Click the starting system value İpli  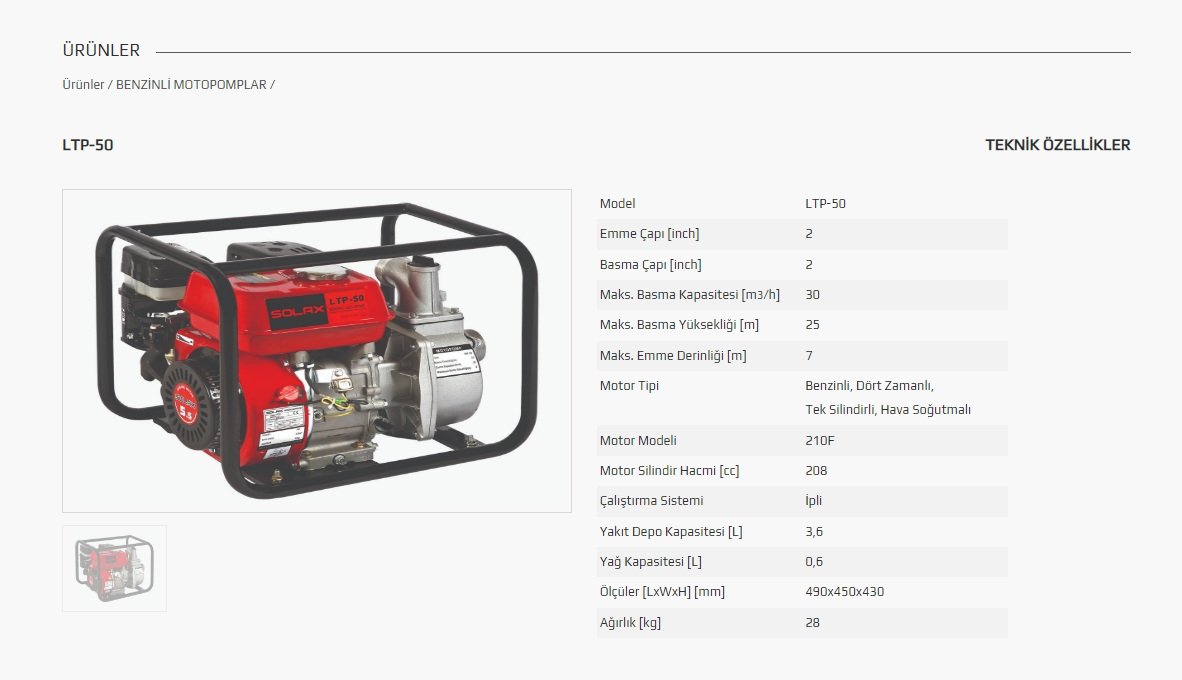[x=813, y=501]
